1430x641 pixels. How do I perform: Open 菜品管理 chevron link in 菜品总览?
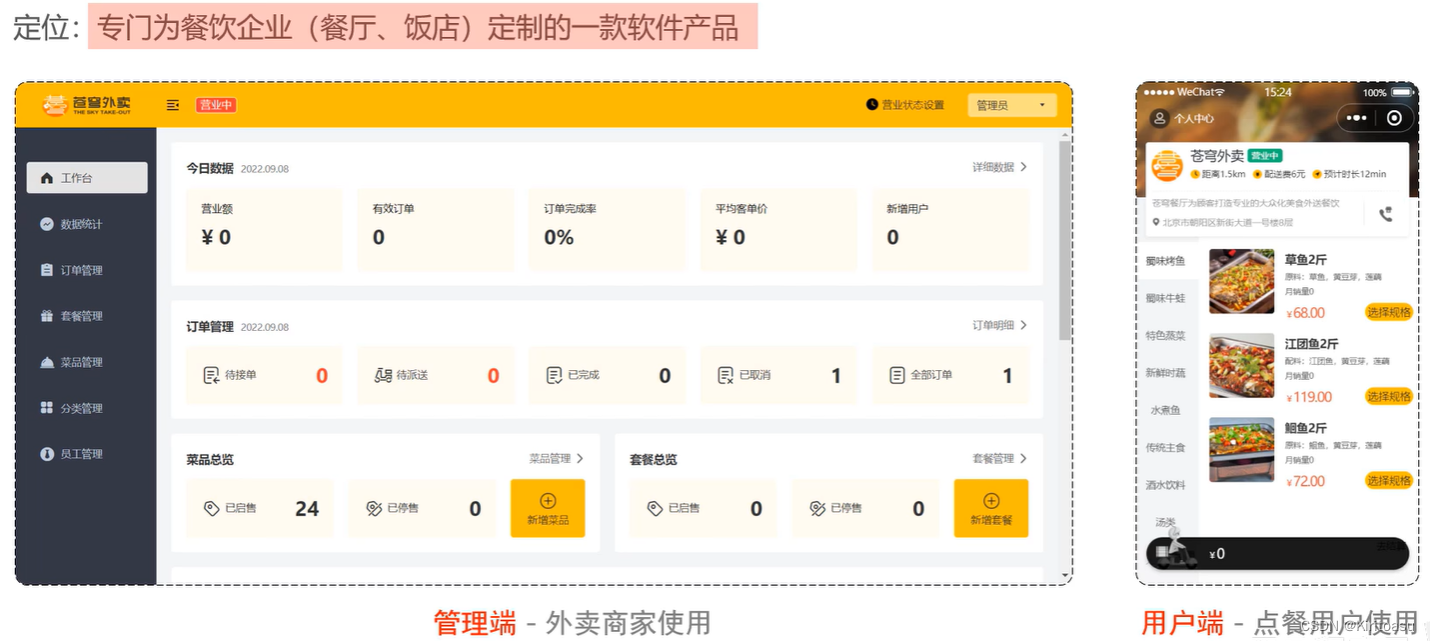tap(557, 459)
